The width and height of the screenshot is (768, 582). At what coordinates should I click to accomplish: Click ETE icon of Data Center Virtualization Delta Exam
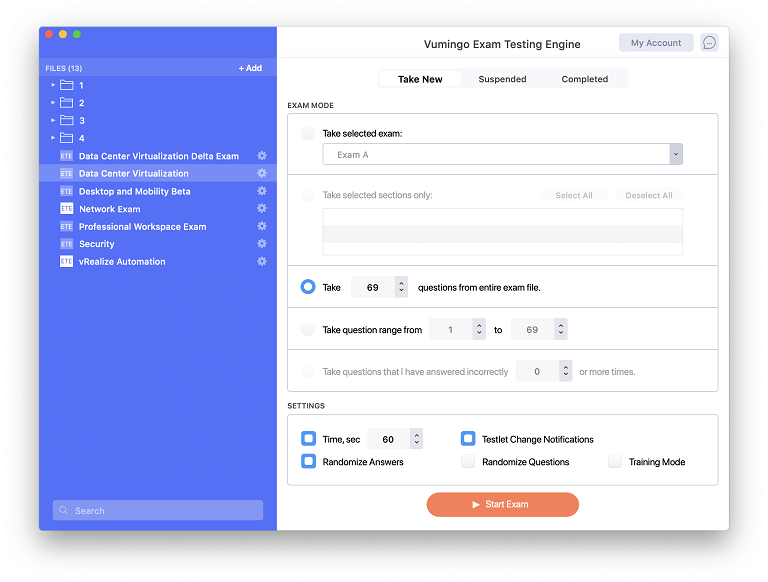click(x=67, y=156)
